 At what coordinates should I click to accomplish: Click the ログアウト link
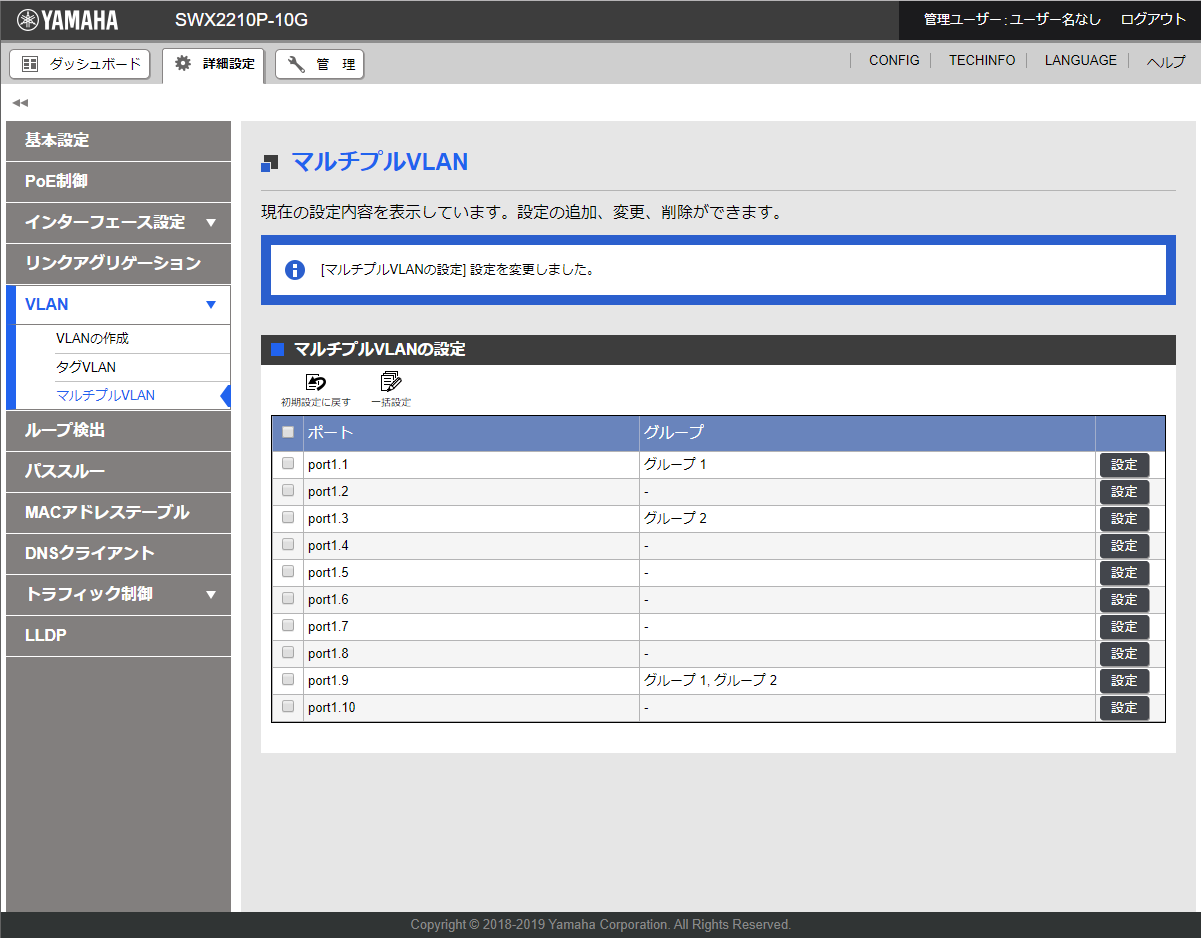pos(1153,19)
